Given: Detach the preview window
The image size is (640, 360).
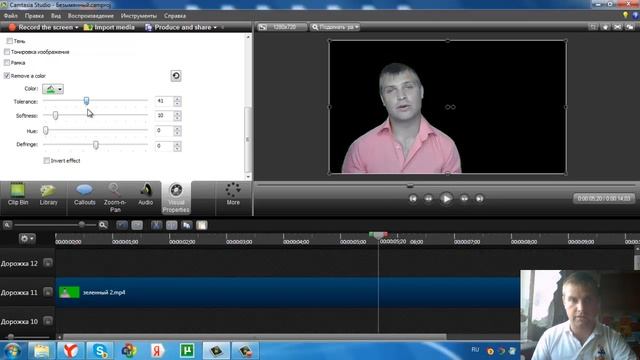Looking at the screenshot, I should coord(630,27).
